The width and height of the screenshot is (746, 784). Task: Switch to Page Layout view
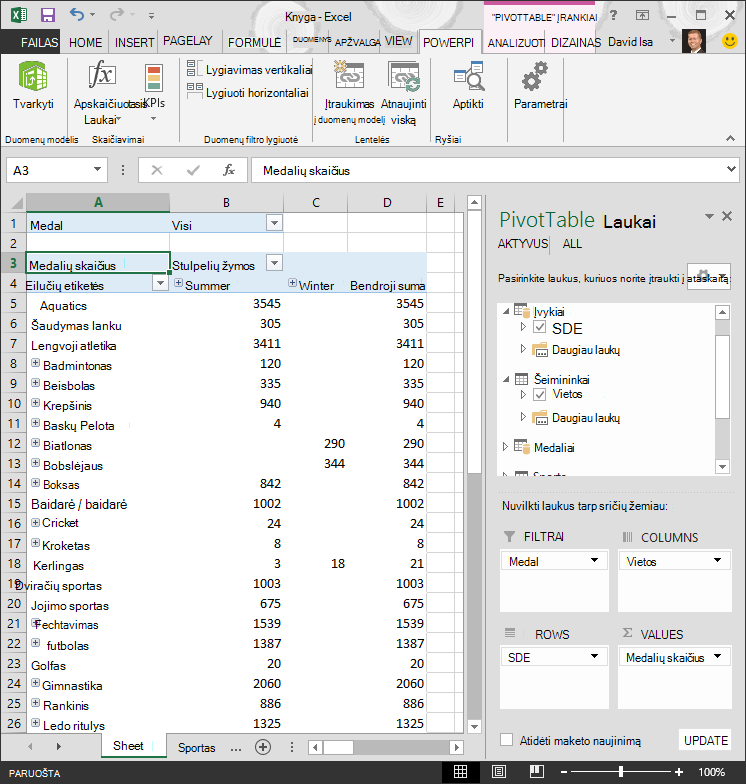click(498, 772)
